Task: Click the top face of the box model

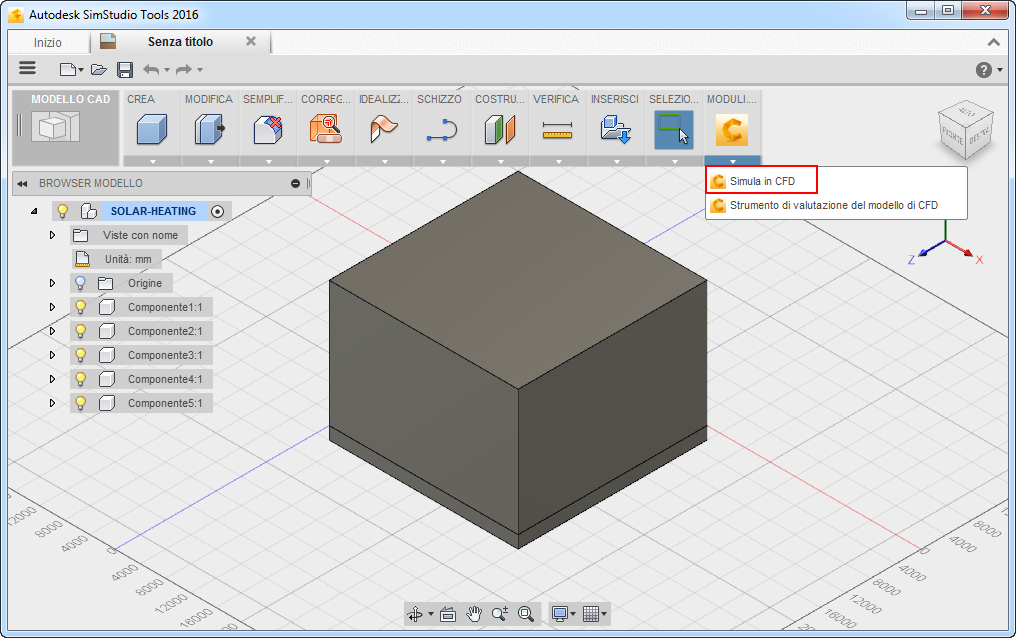Action: pos(518,279)
